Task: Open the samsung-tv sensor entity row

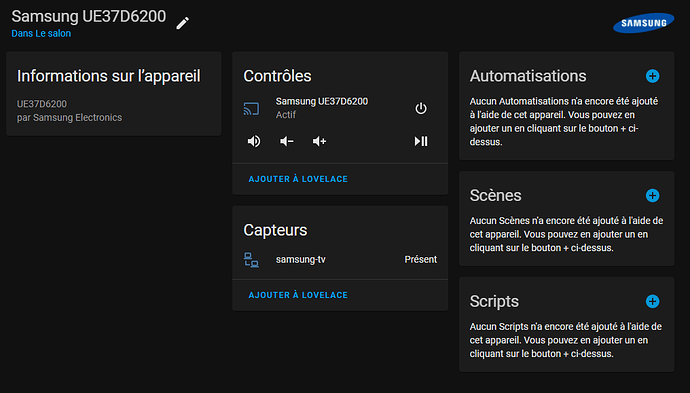Action: pyautogui.click(x=340, y=260)
